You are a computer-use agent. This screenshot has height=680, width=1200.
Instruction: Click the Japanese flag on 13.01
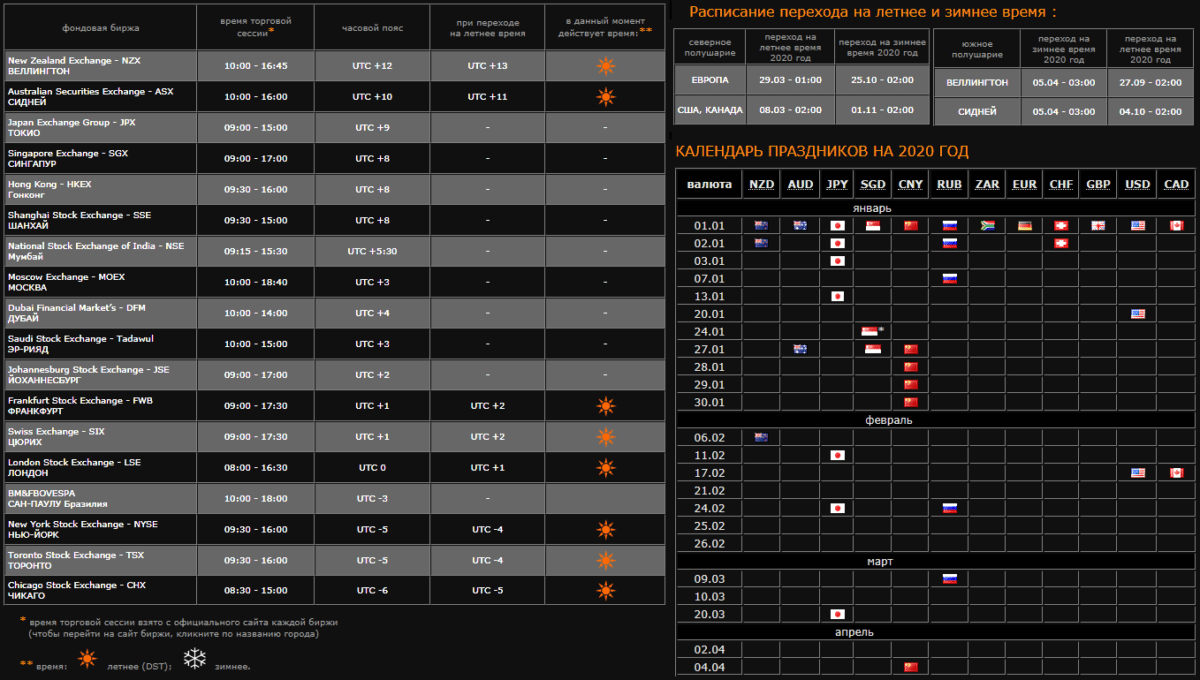pyautogui.click(x=837, y=296)
